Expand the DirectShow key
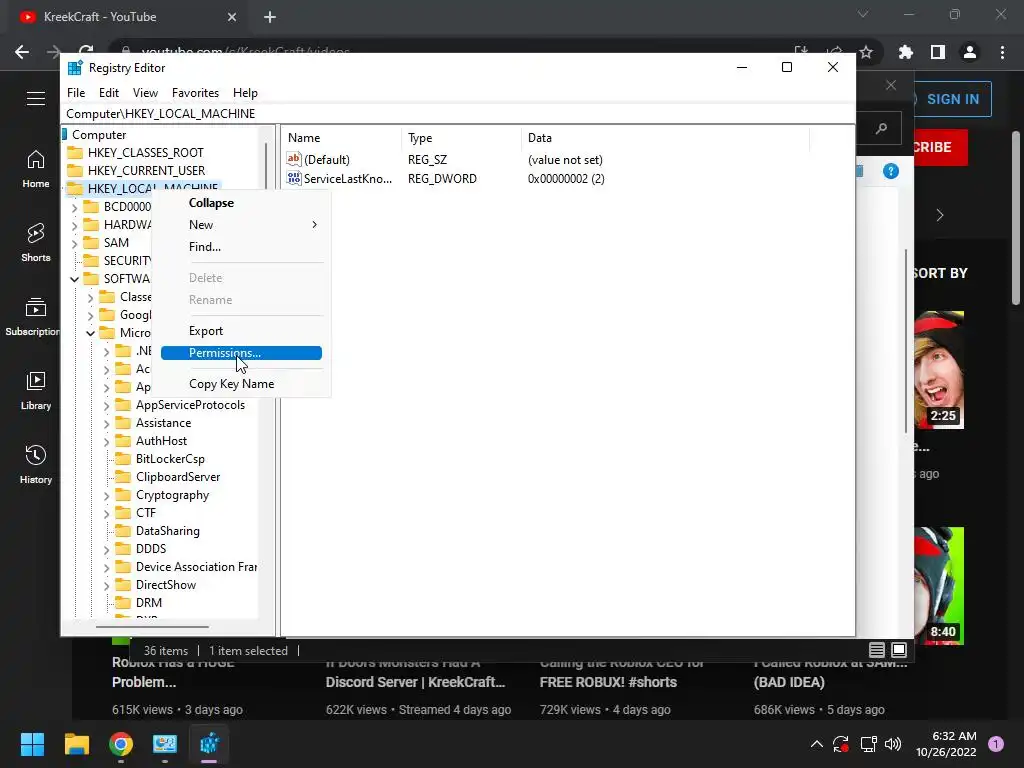This screenshot has height=768, width=1024. [x=106, y=586]
